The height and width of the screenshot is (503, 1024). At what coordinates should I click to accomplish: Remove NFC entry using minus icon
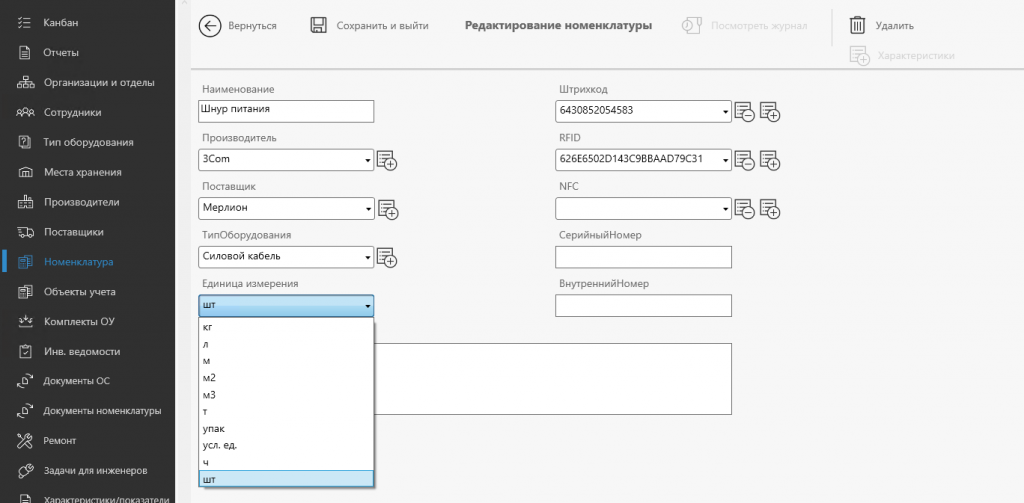744,209
